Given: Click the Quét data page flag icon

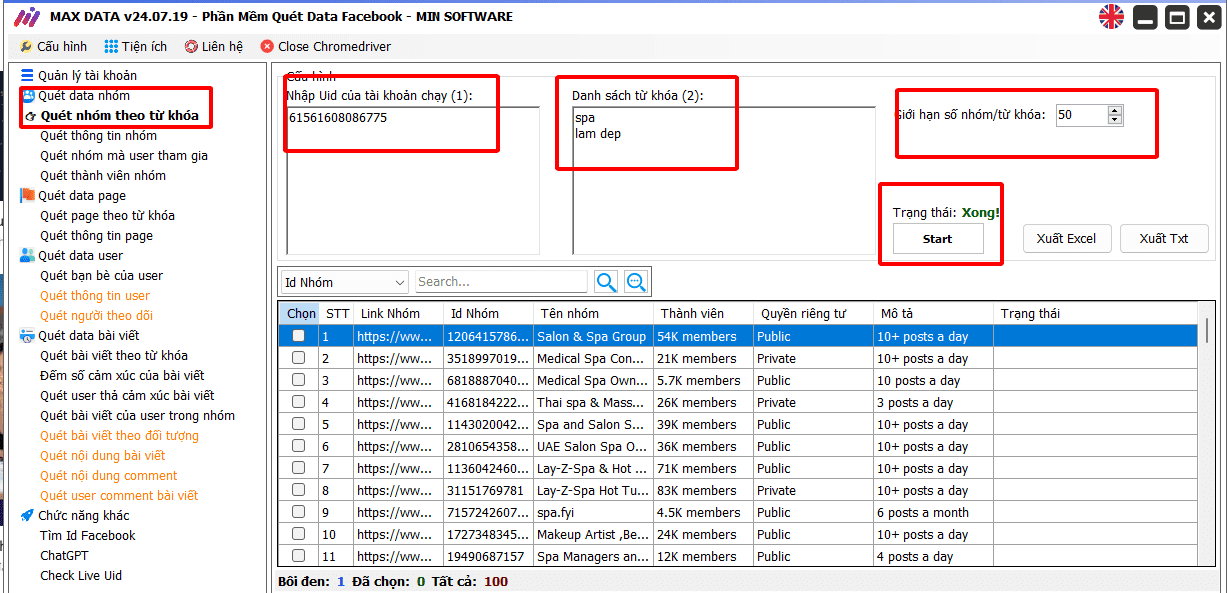Looking at the screenshot, I should 27,195.
